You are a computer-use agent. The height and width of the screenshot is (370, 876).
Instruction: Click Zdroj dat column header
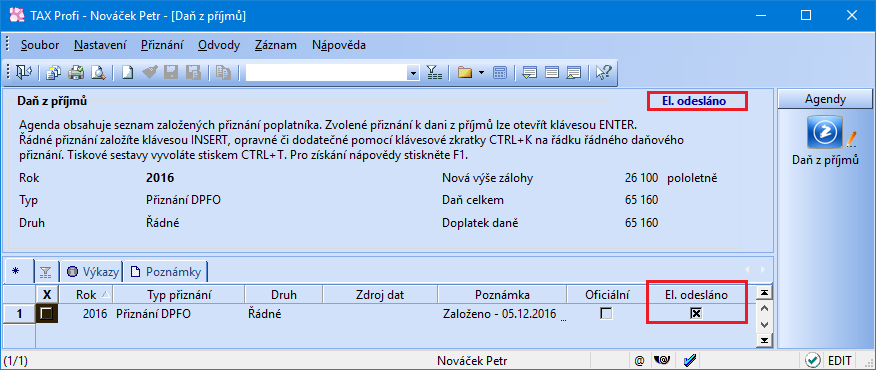pyautogui.click(x=379, y=295)
